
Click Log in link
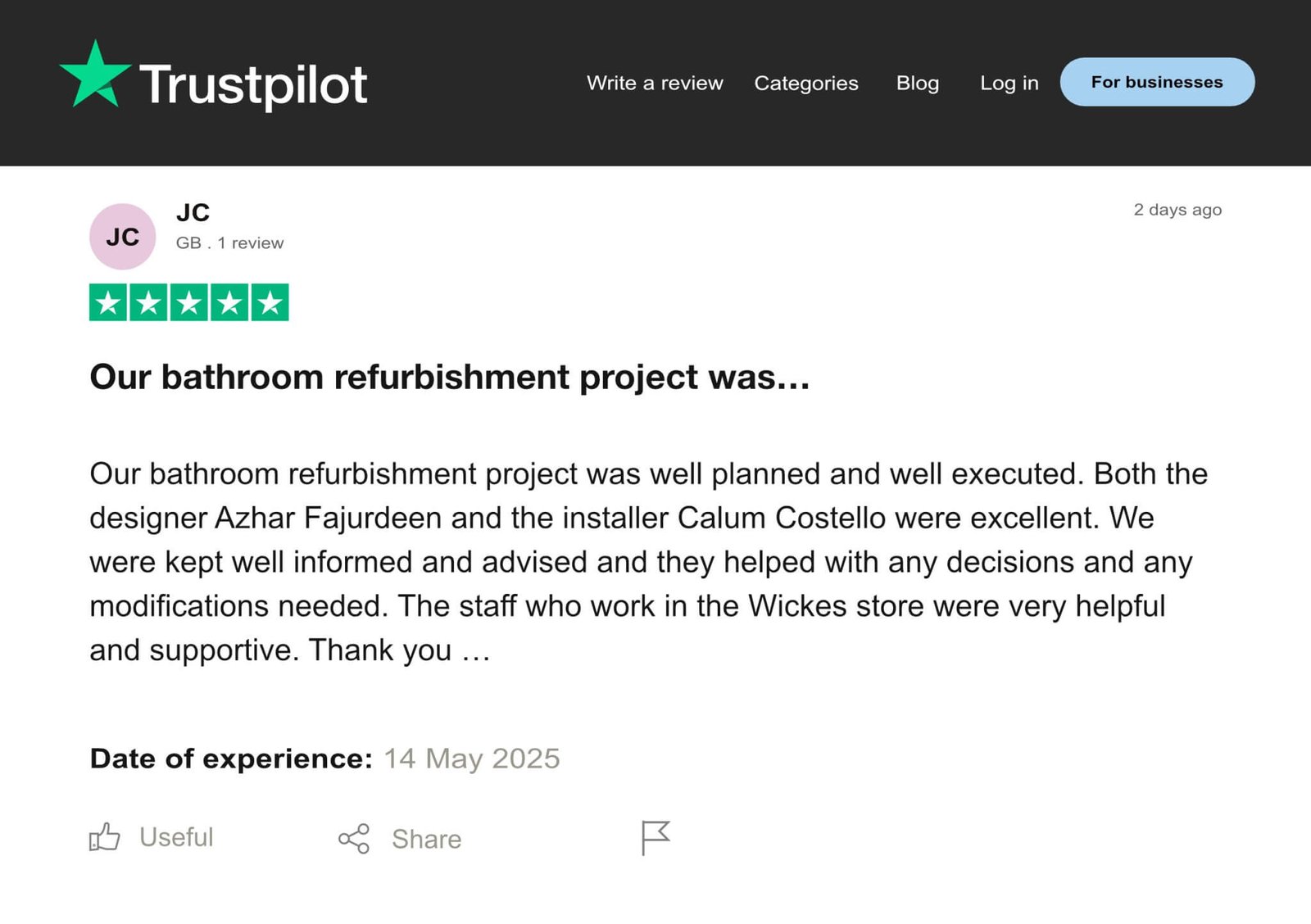[1009, 83]
